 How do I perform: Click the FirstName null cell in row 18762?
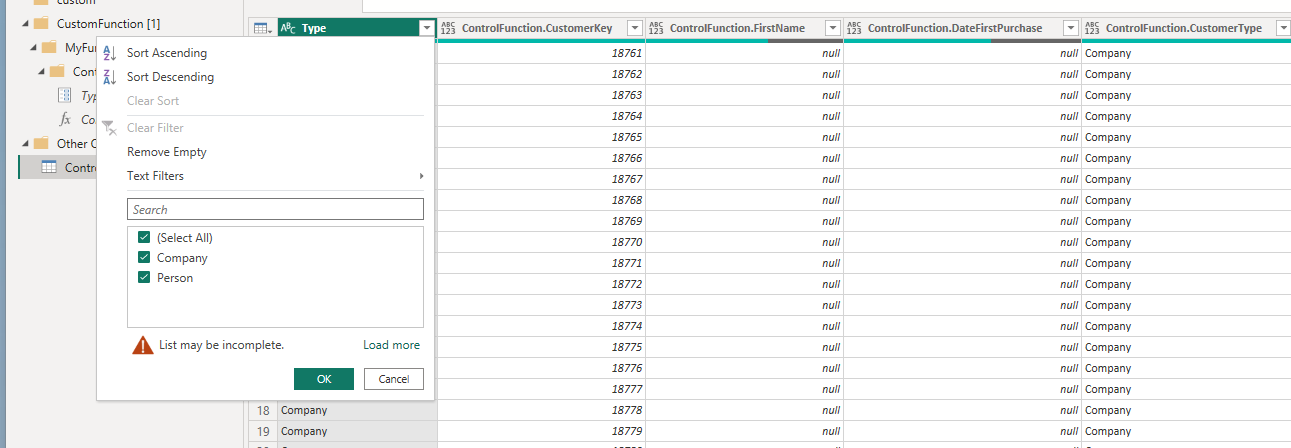point(744,74)
